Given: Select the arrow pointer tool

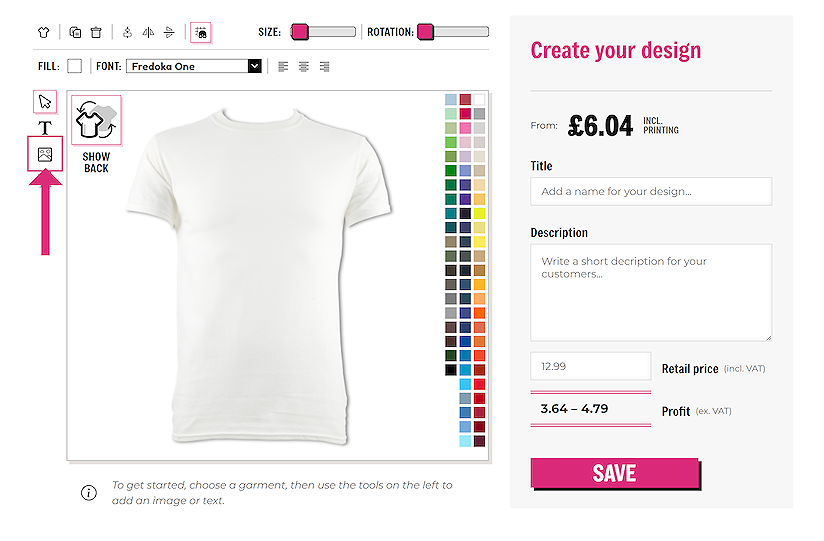Looking at the screenshot, I should [x=45, y=101].
